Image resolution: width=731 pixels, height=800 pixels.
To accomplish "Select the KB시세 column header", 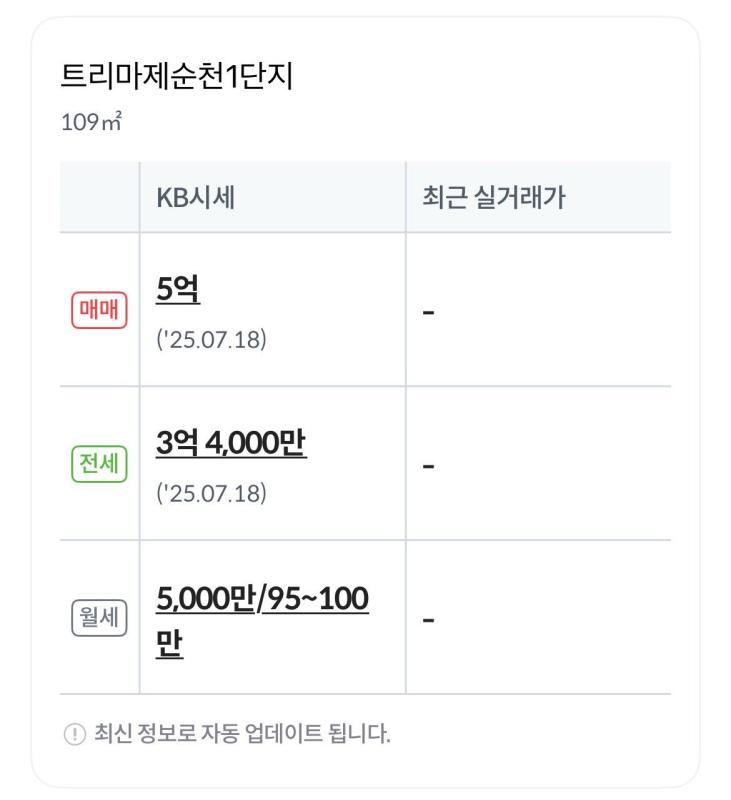I will coord(195,197).
